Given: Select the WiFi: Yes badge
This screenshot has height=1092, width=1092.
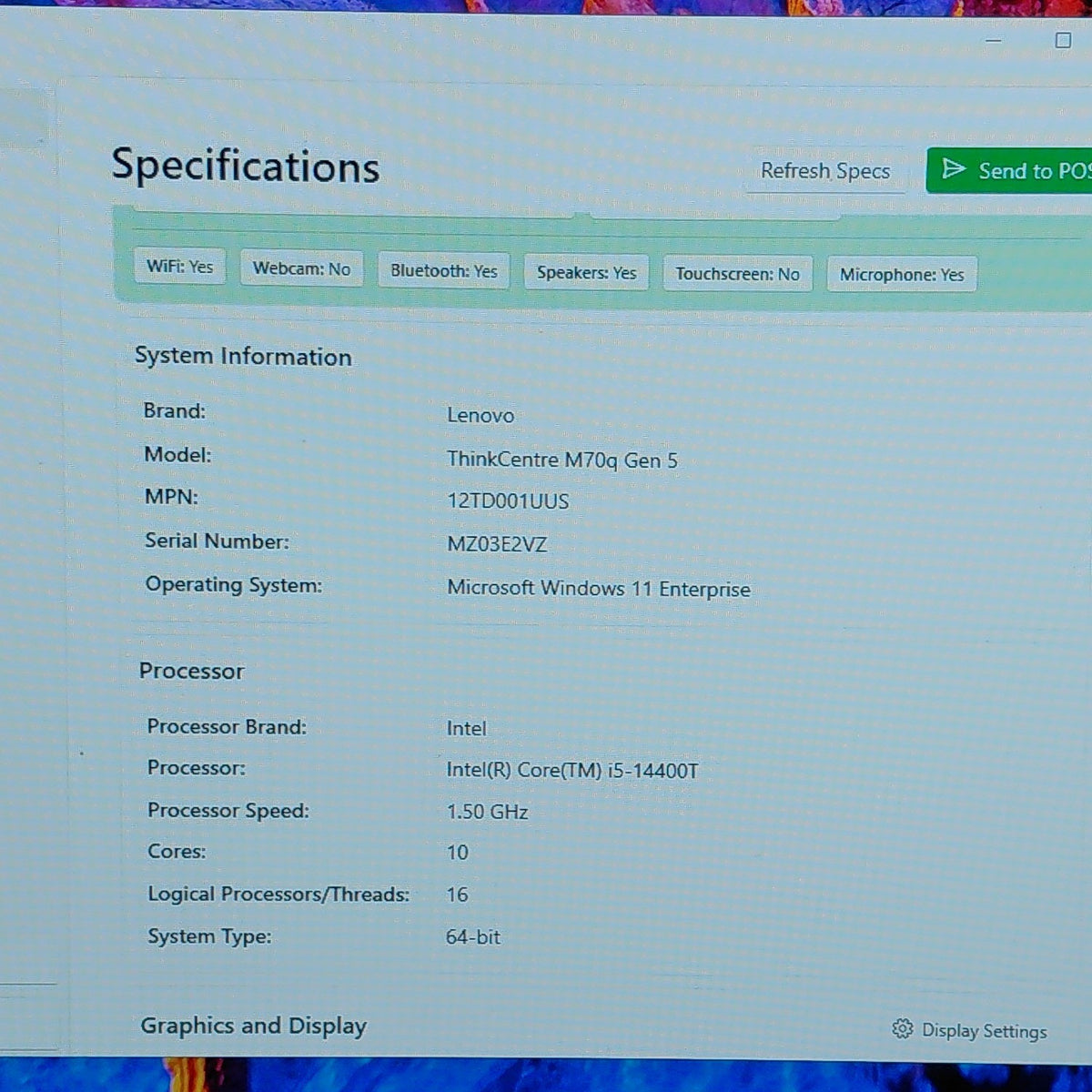Looking at the screenshot, I should point(179,267).
